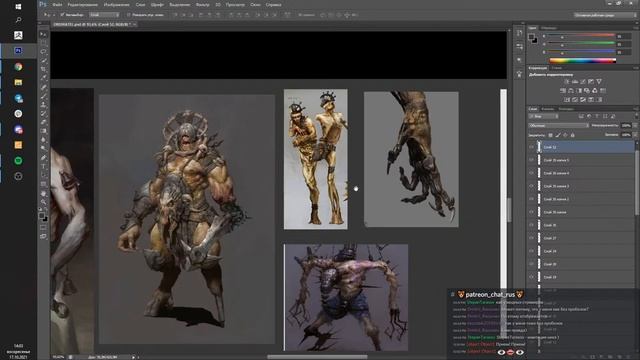The image size is (640, 360).
Task: Add a Black & White adjustment
Action: (x=579, y=91)
